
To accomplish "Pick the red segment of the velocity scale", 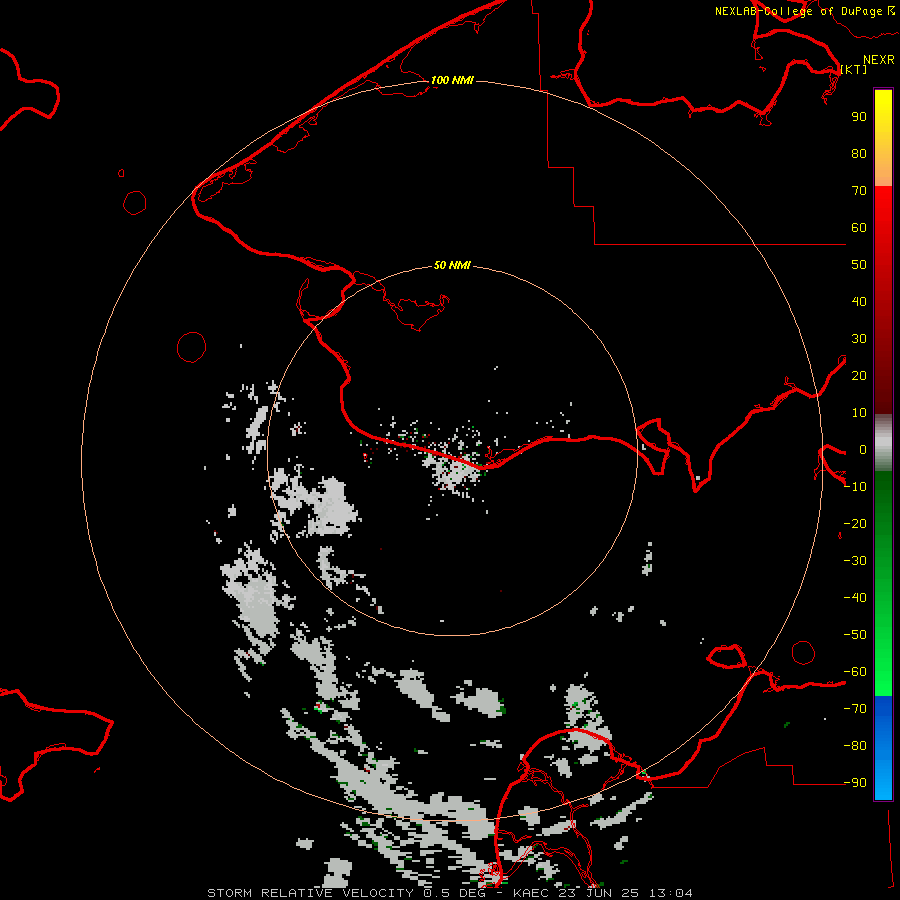I will point(883,300).
